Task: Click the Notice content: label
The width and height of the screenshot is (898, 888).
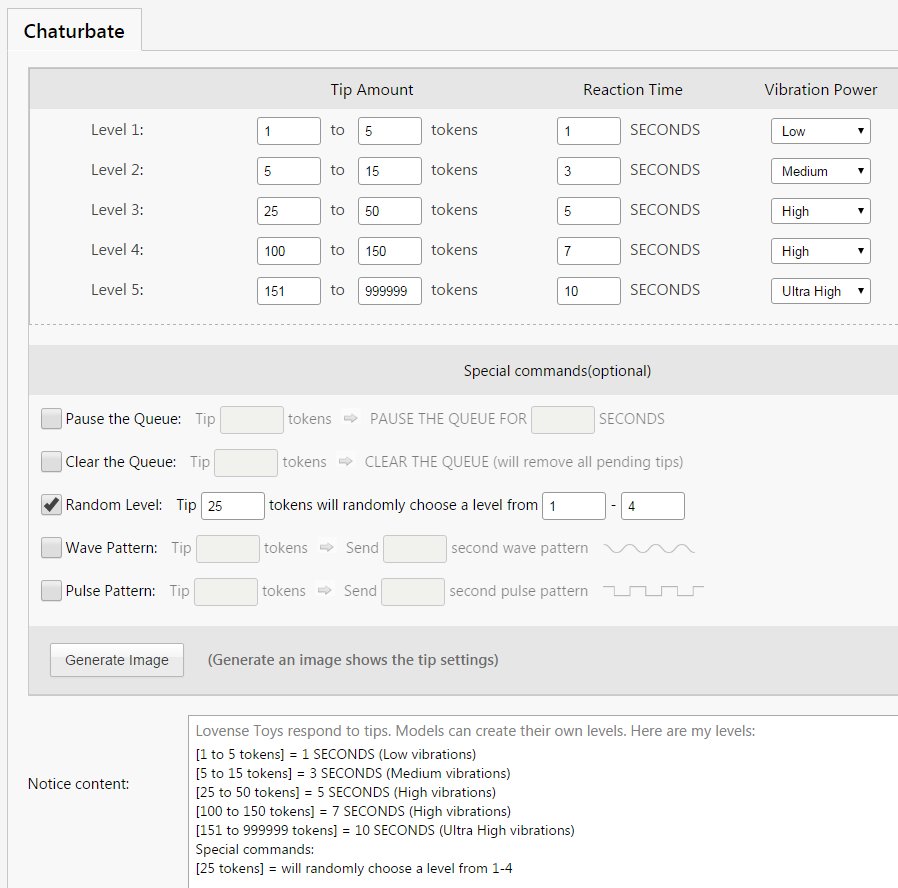Action: [78, 784]
